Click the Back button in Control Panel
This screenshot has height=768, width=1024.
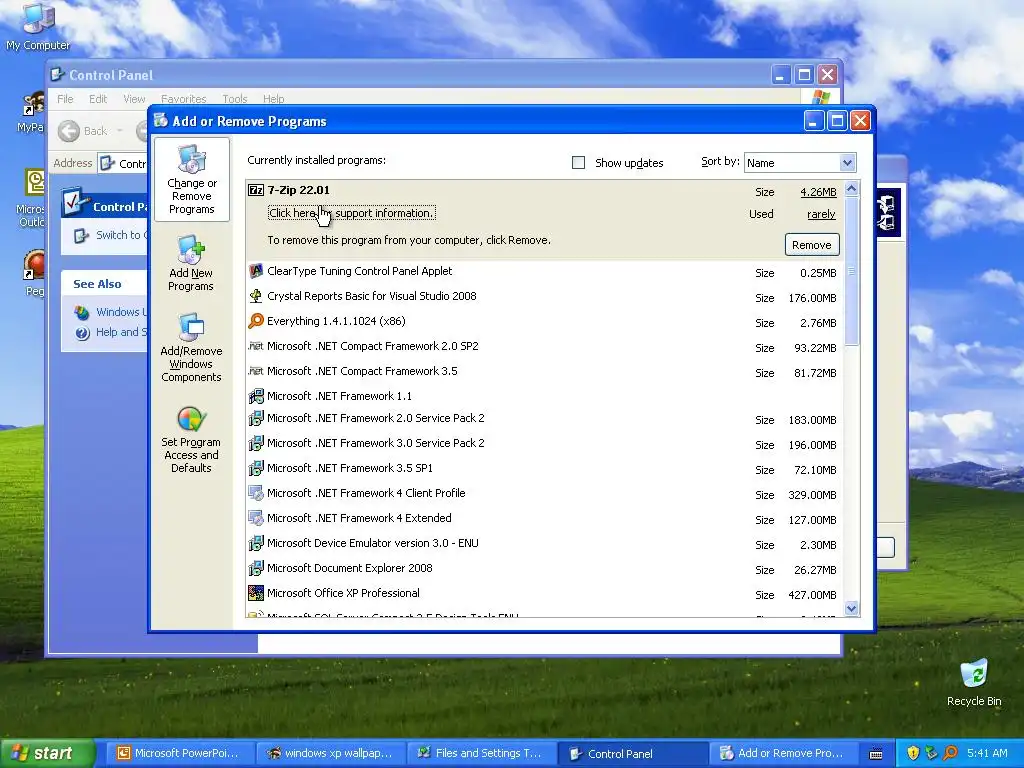pyautogui.click(x=84, y=131)
